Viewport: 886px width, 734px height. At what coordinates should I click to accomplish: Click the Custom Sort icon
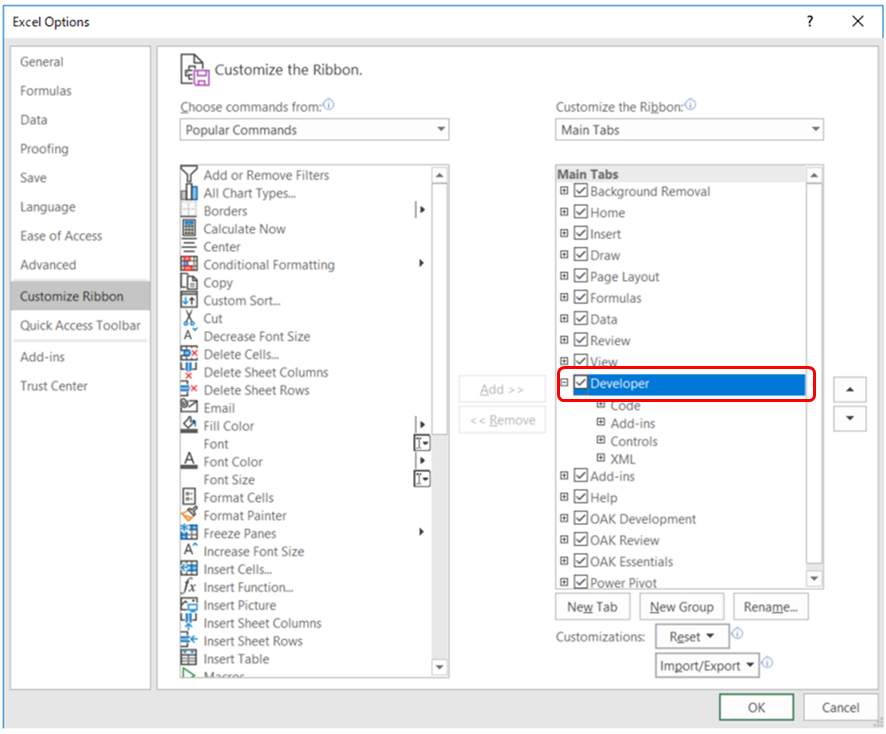(x=189, y=301)
